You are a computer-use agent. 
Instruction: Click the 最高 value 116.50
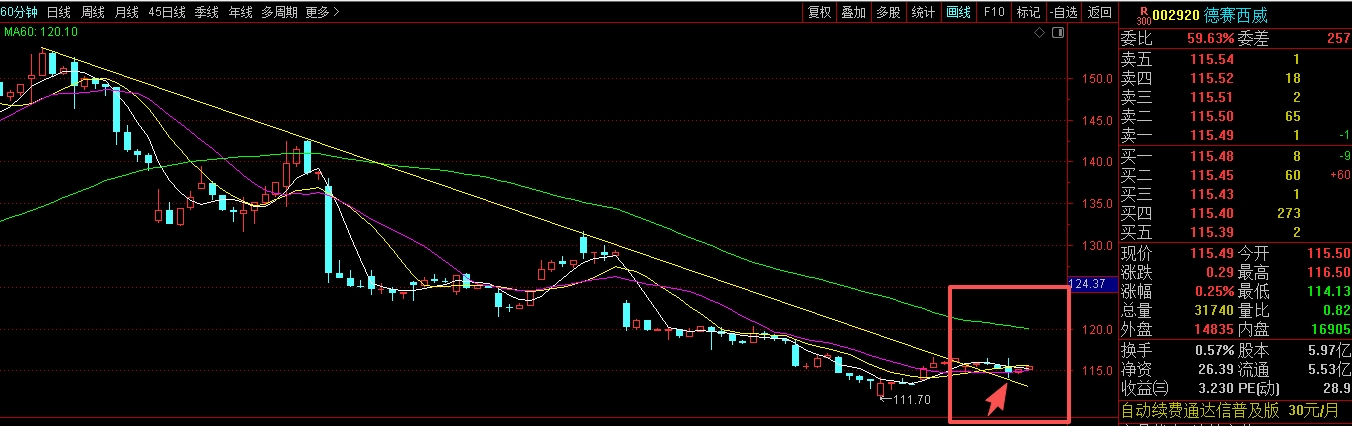[1329, 273]
